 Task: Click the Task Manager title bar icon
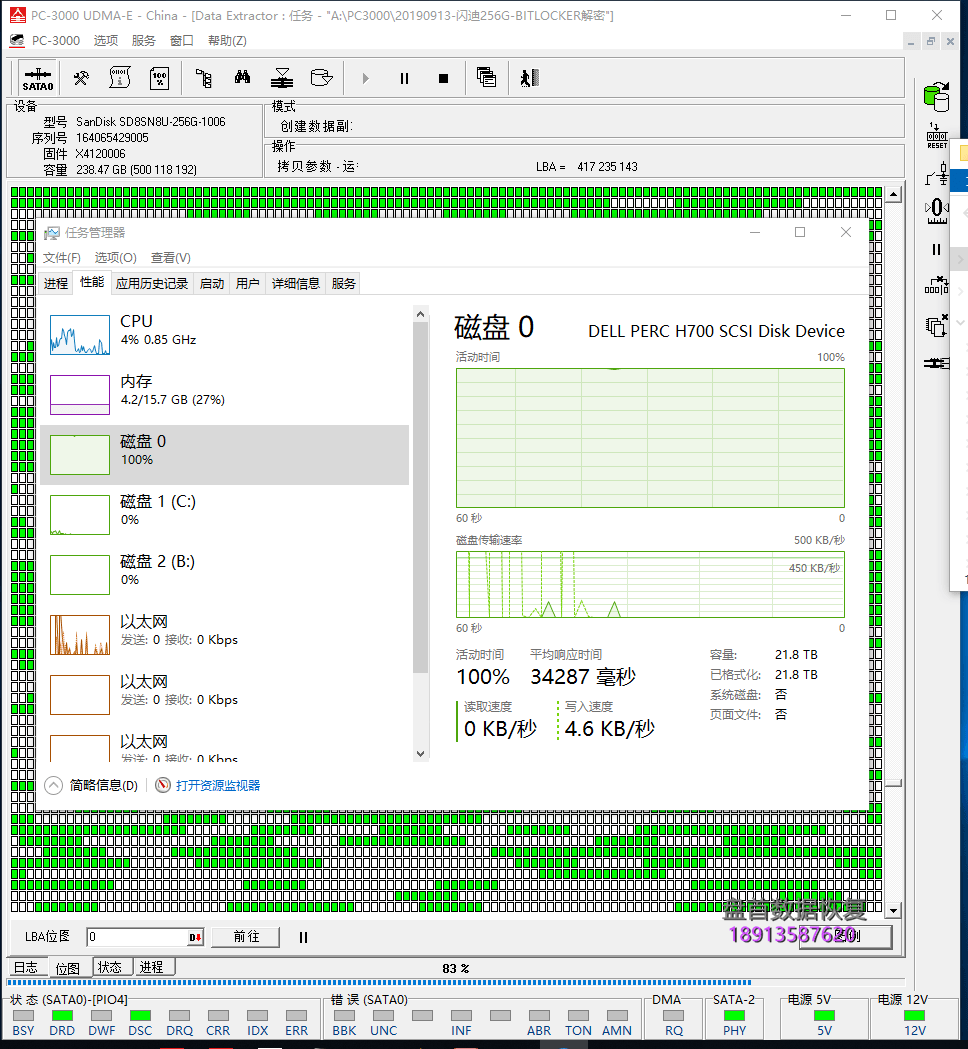52,233
